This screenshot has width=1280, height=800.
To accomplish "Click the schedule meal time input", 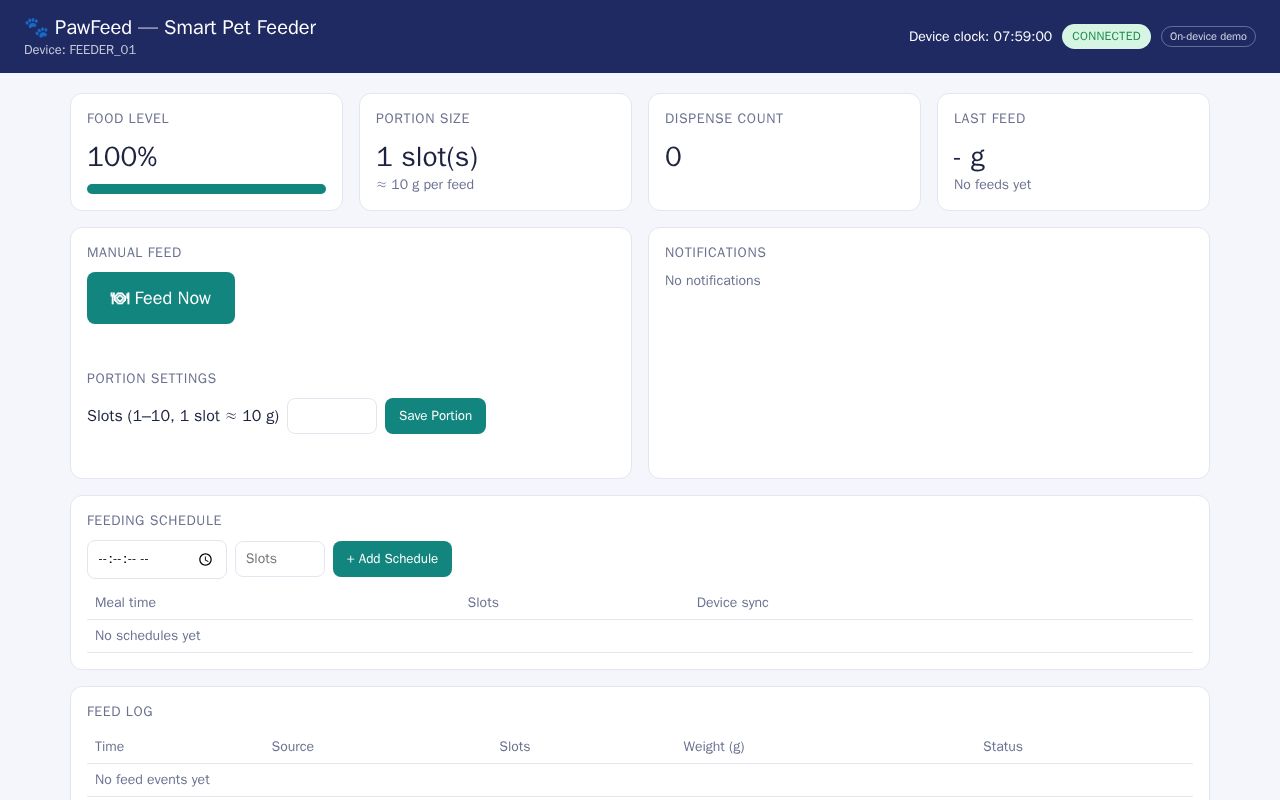I will pyautogui.click(x=157, y=559).
